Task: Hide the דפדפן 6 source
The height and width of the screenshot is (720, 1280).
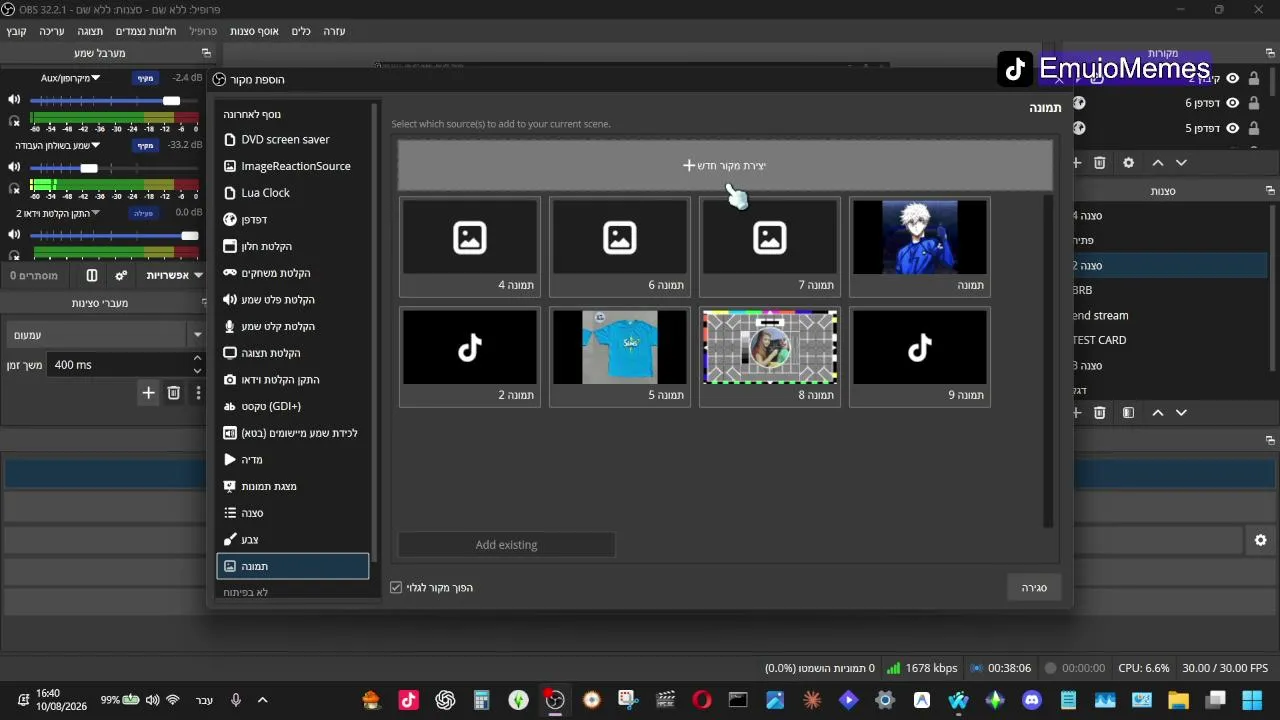Action: (1233, 103)
